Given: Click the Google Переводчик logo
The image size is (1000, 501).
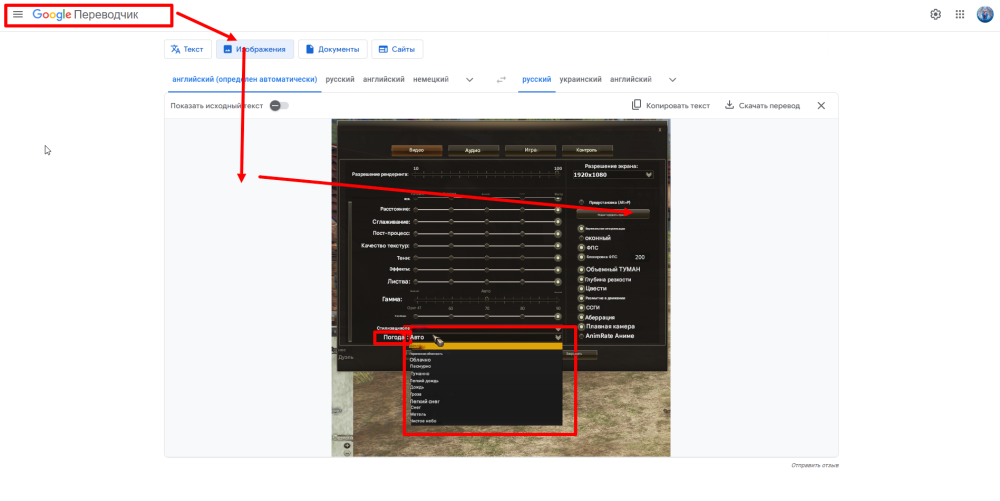Looking at the screenshot, I should 86,15.
